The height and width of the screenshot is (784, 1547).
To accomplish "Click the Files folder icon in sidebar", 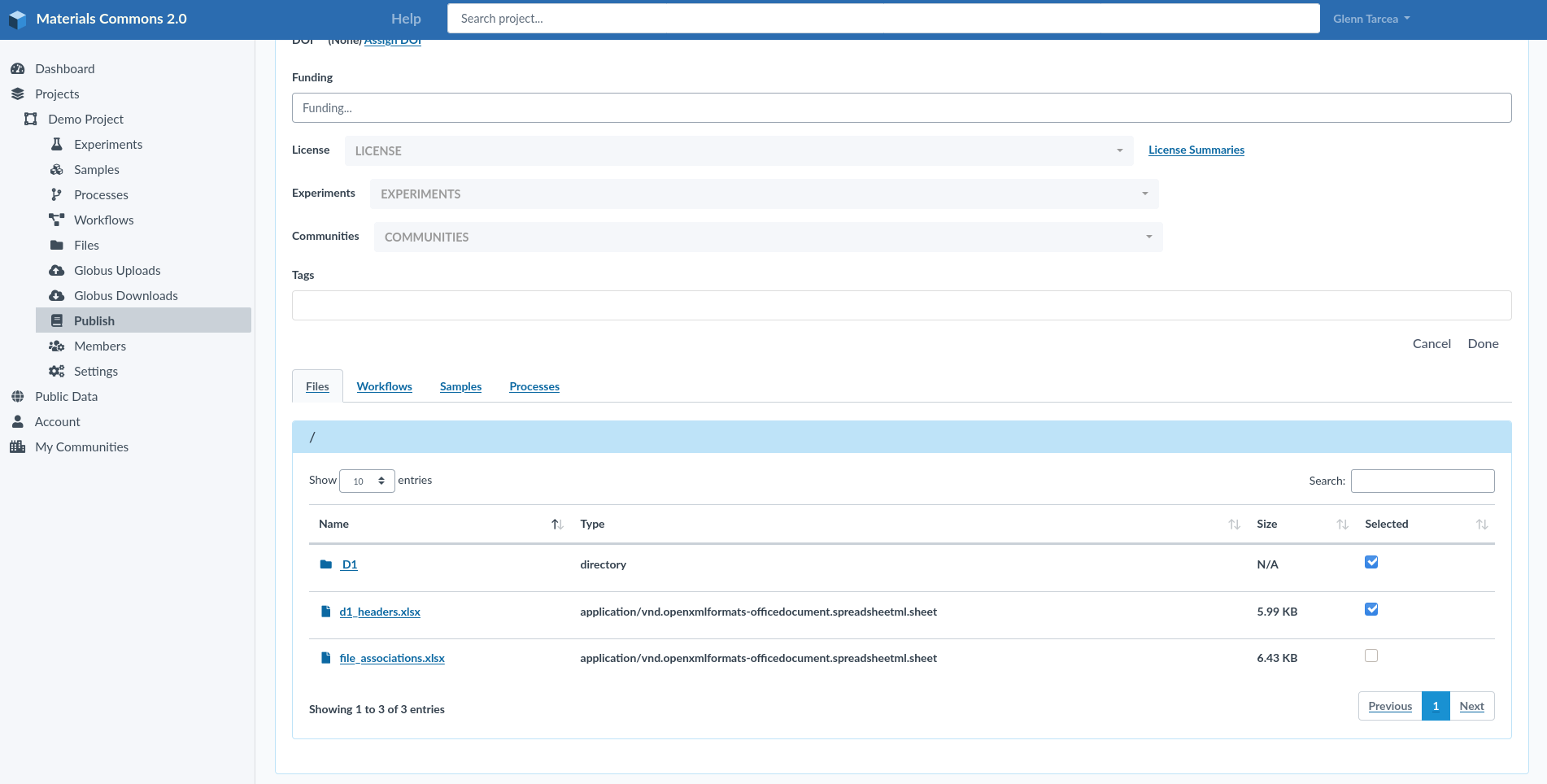I will tap(57, 246).
